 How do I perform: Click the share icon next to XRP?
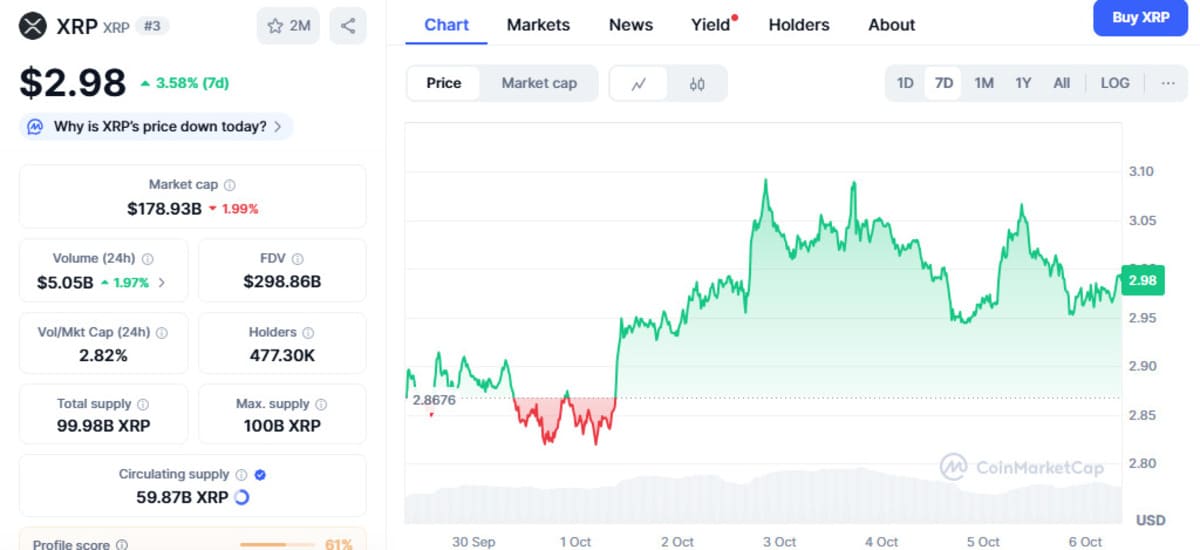tap(347, 26)
